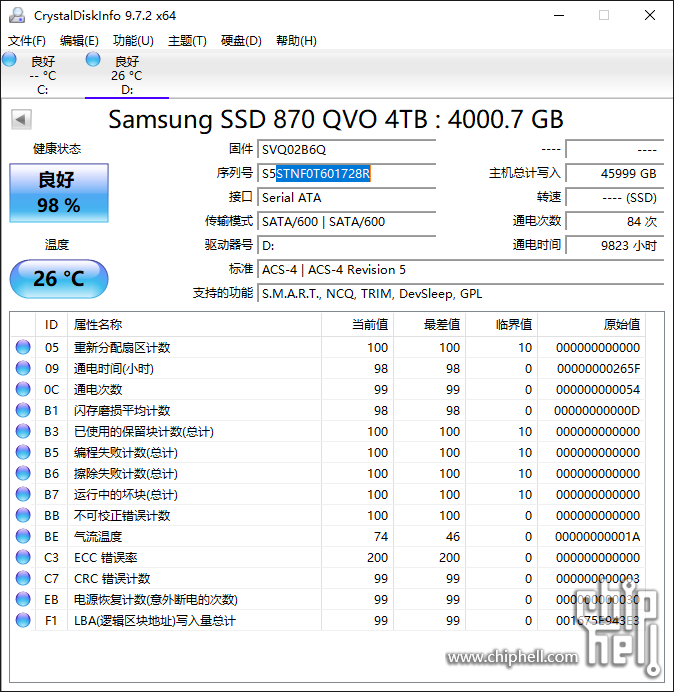Click the 最差值 column header

429,325
